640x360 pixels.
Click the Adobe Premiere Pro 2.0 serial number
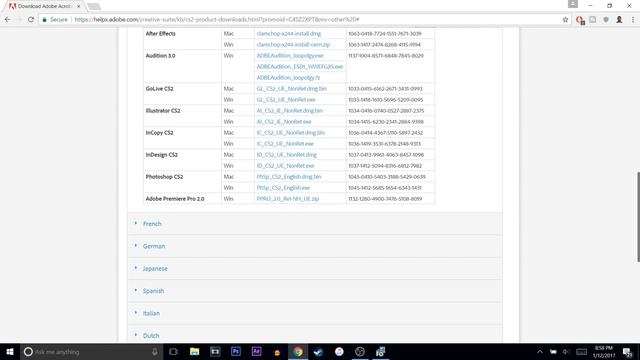(385, 199)
